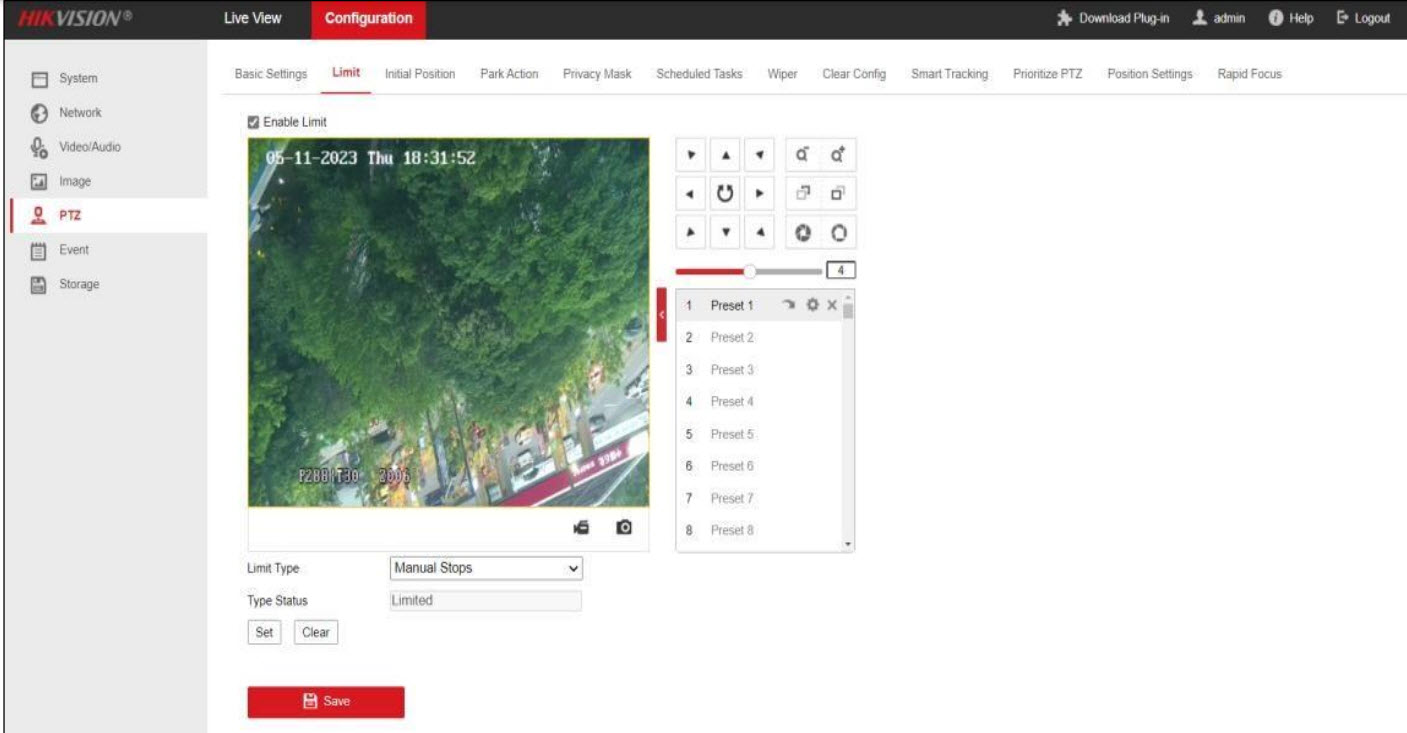Open the Limit Type dropdown
This screenshot has width=1407, height=733.
coord(485,568)
